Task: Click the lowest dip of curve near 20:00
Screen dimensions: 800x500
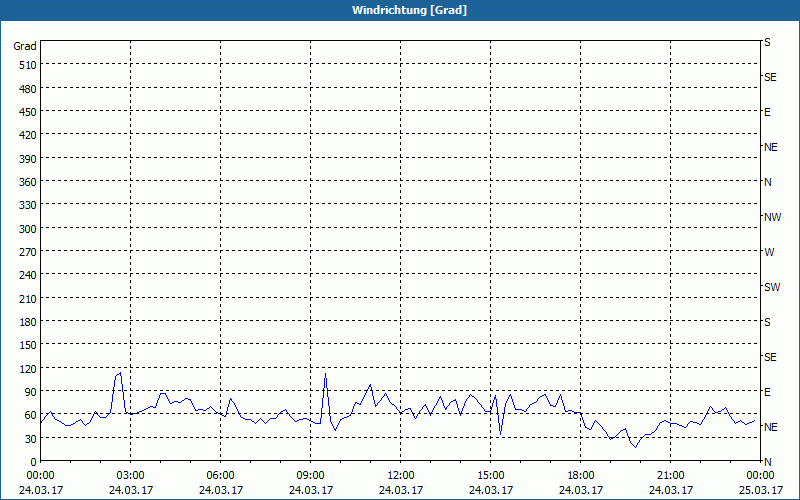Action: [x=635, y=447]
